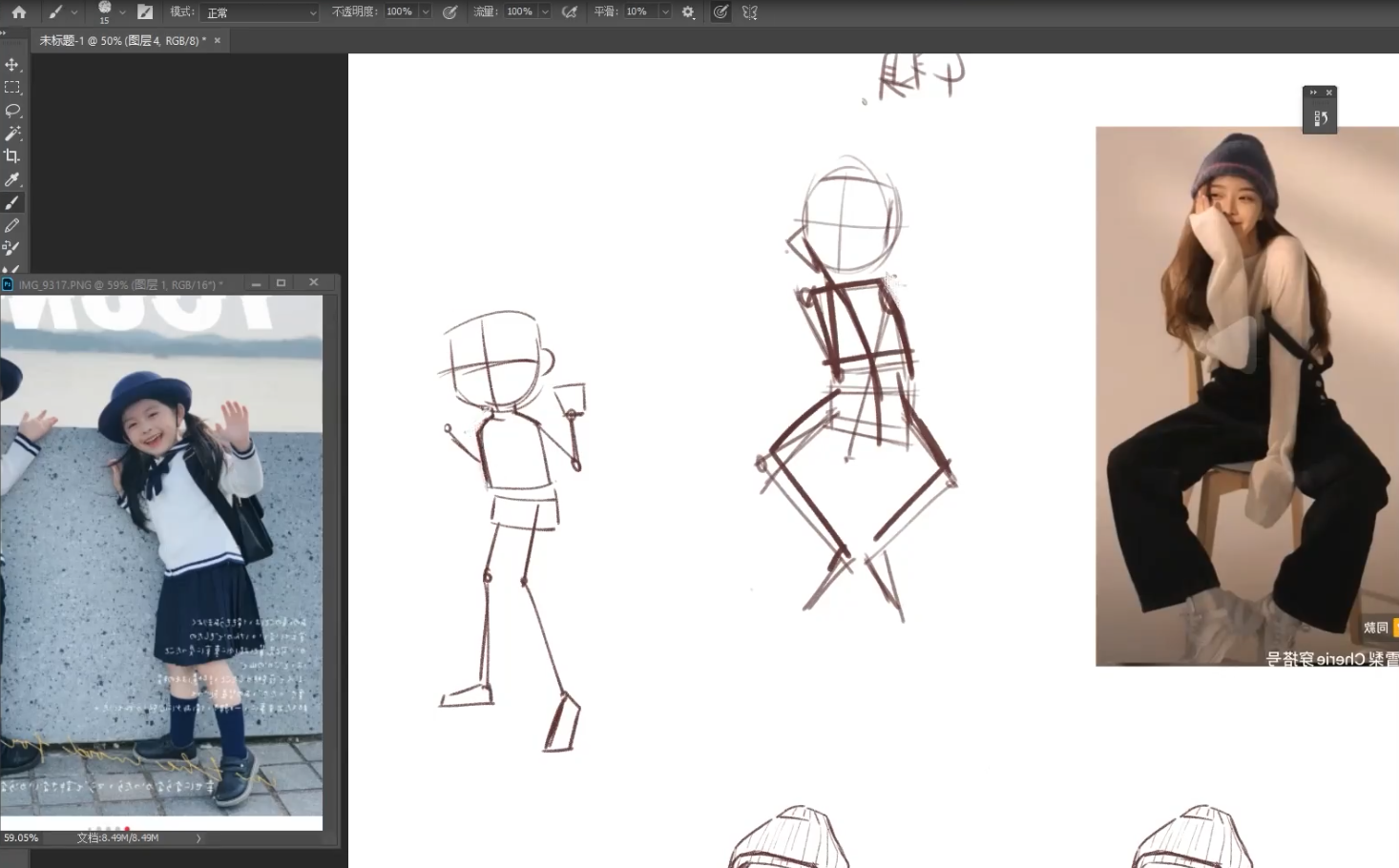The height and width of the screenshot is (868, 1399).
Task: Switch to the 未标题-1 document tab
Action: 122,41
